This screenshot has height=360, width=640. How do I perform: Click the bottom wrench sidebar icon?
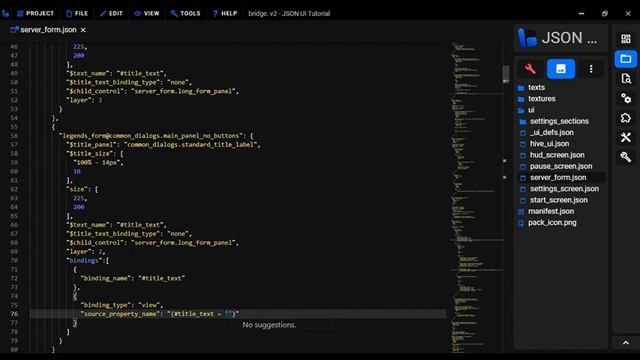626,157
